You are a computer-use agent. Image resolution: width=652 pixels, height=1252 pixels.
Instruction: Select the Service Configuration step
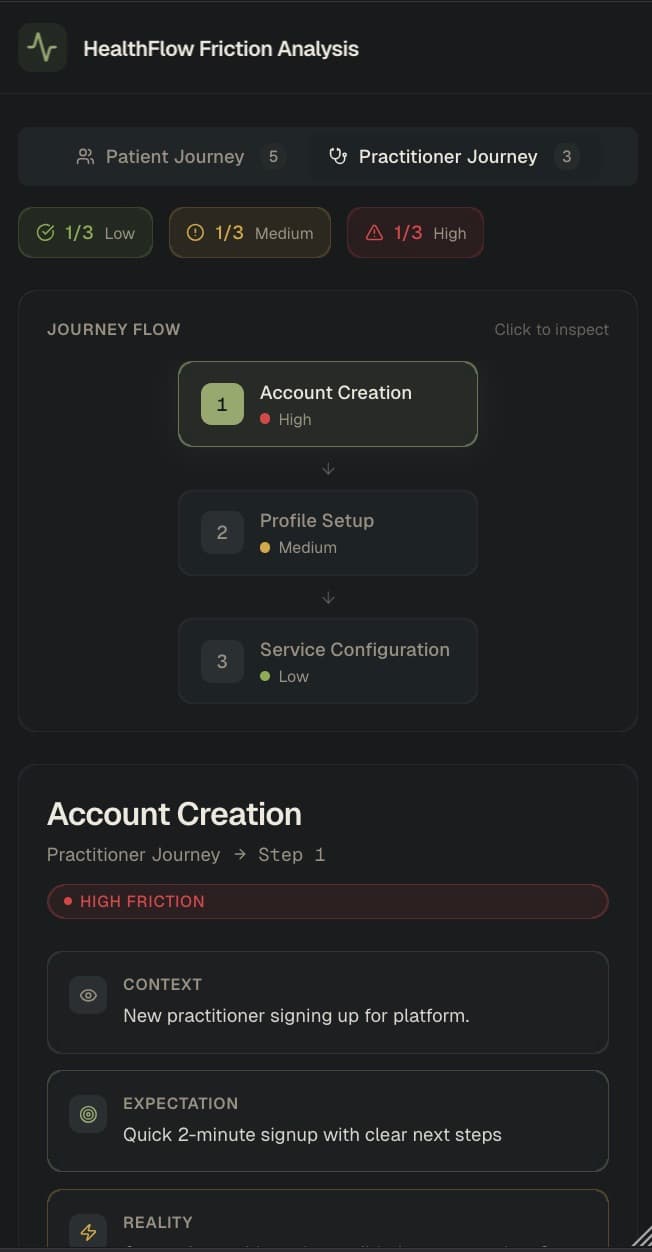[328, 661]
